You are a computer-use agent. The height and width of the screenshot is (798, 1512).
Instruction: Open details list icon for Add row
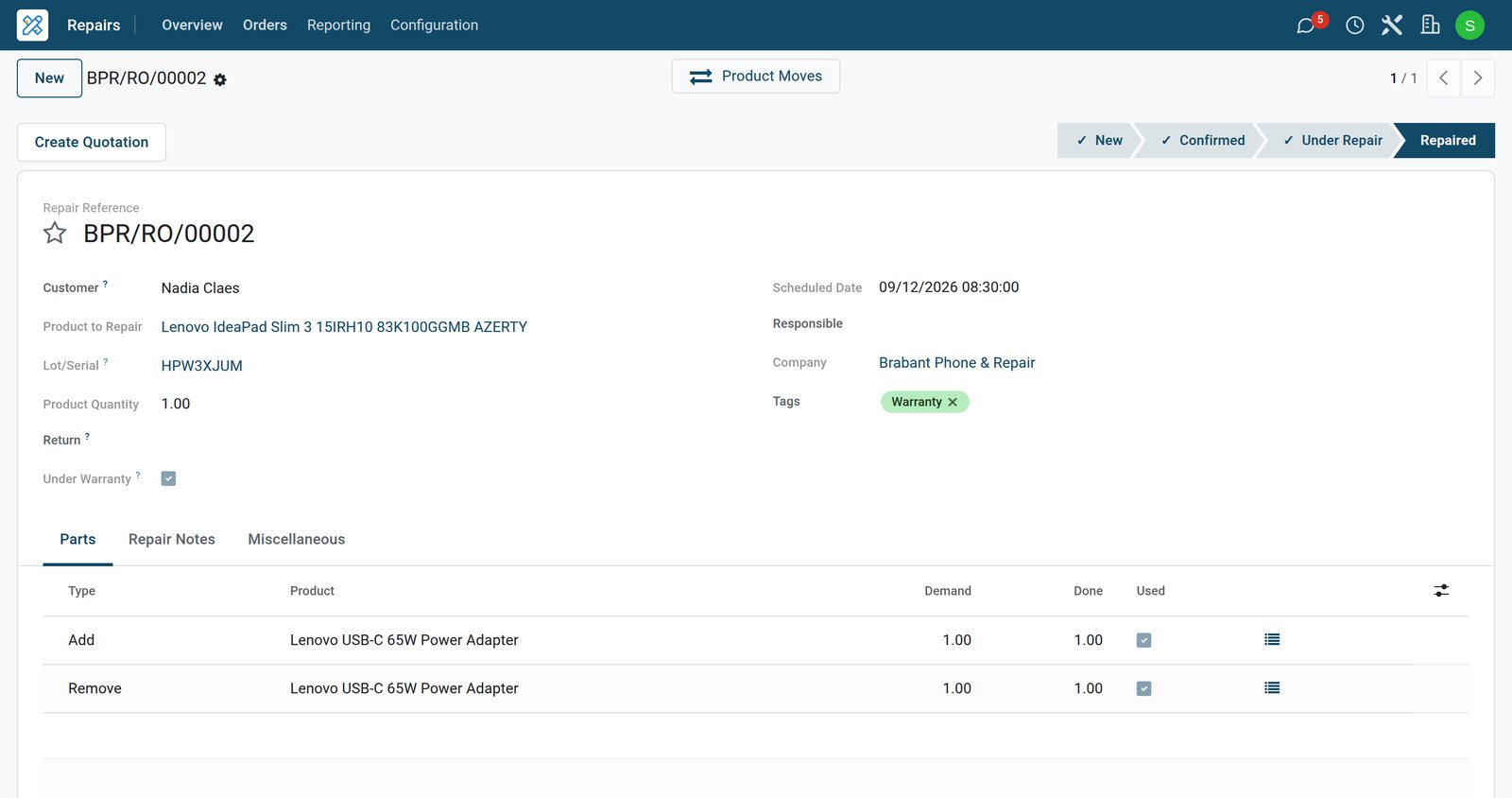pyautogui.click(x=1272, y=640)
